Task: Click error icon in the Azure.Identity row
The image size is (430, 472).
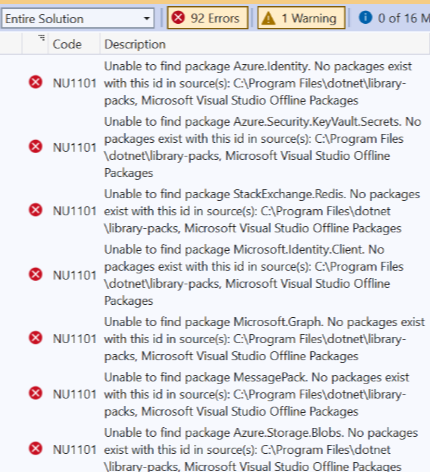Action: (36, 82)
